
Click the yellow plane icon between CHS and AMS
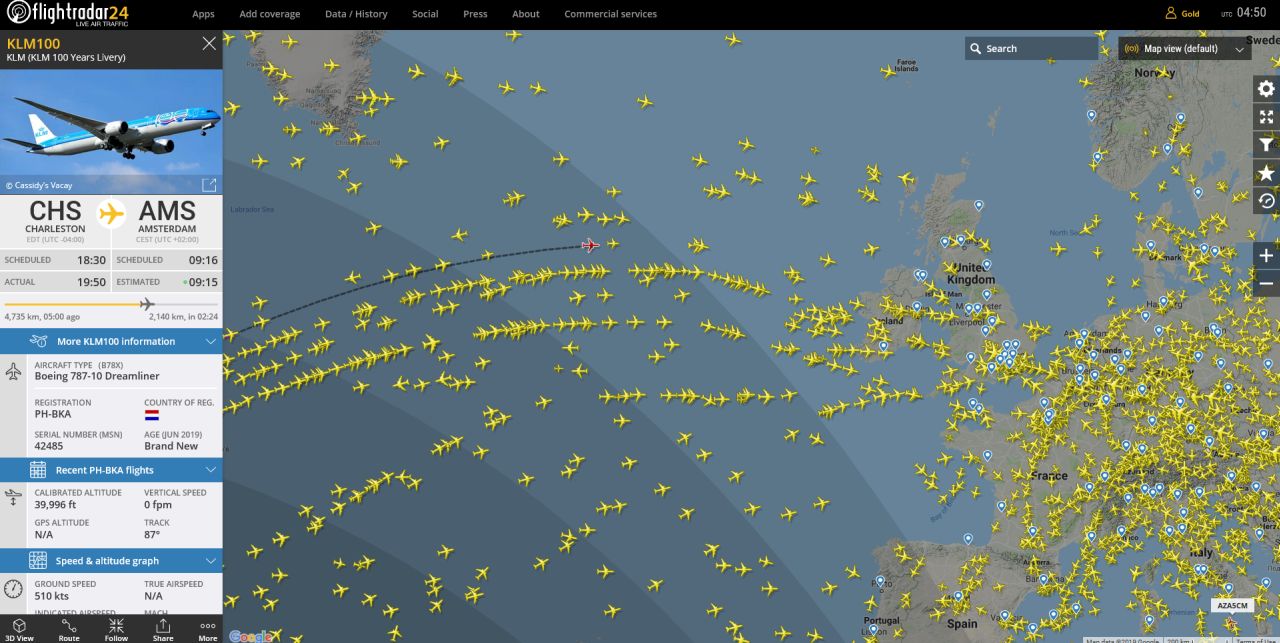point(111,213)
